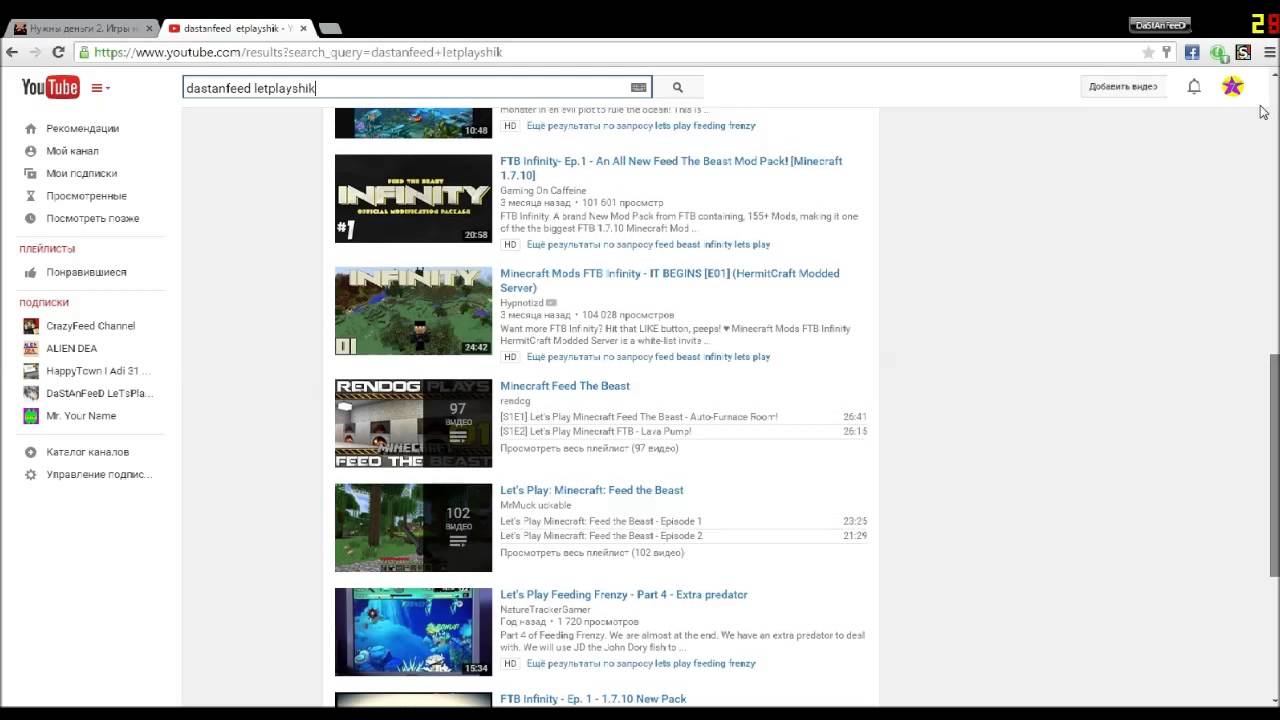Open the NatureTrackerGamer channel
This screenshot has height=720, width=1280.
[x=545, y=609]
